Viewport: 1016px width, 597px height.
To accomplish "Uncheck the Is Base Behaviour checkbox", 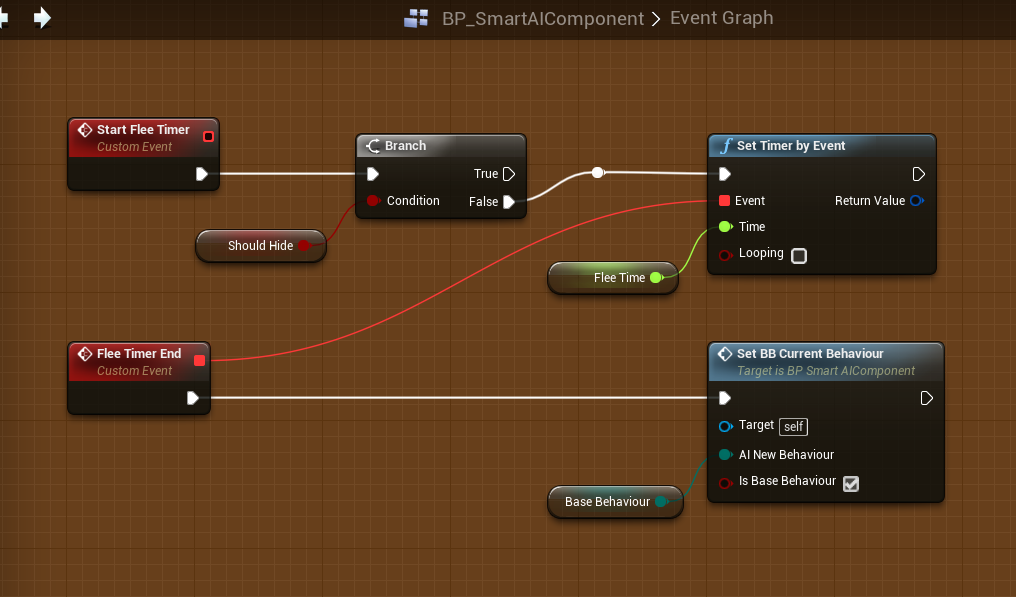I will pyautogui.click(x=851, y=484).
